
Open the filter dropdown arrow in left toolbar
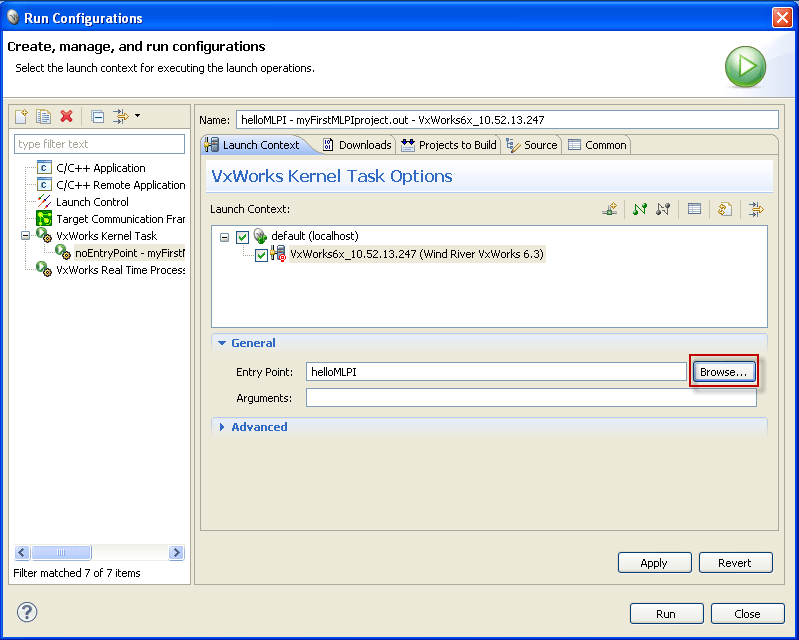tap(137, 116)
